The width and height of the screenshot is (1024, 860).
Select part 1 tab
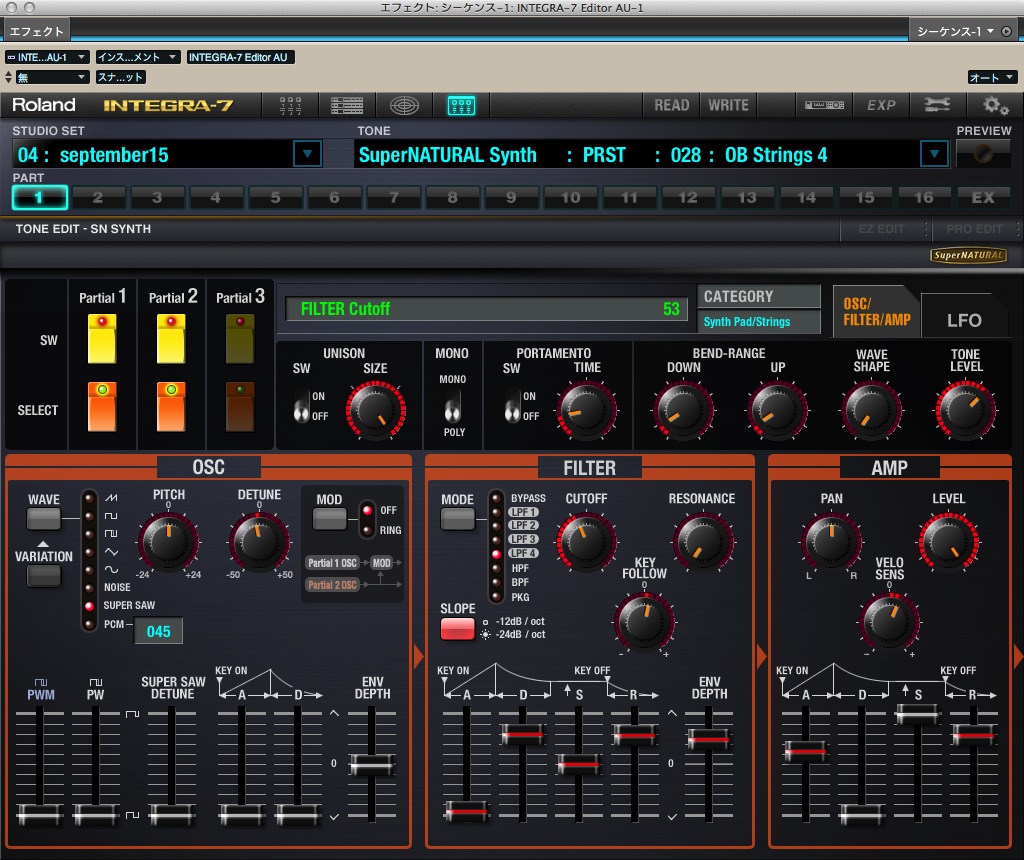tap(39, 197)
